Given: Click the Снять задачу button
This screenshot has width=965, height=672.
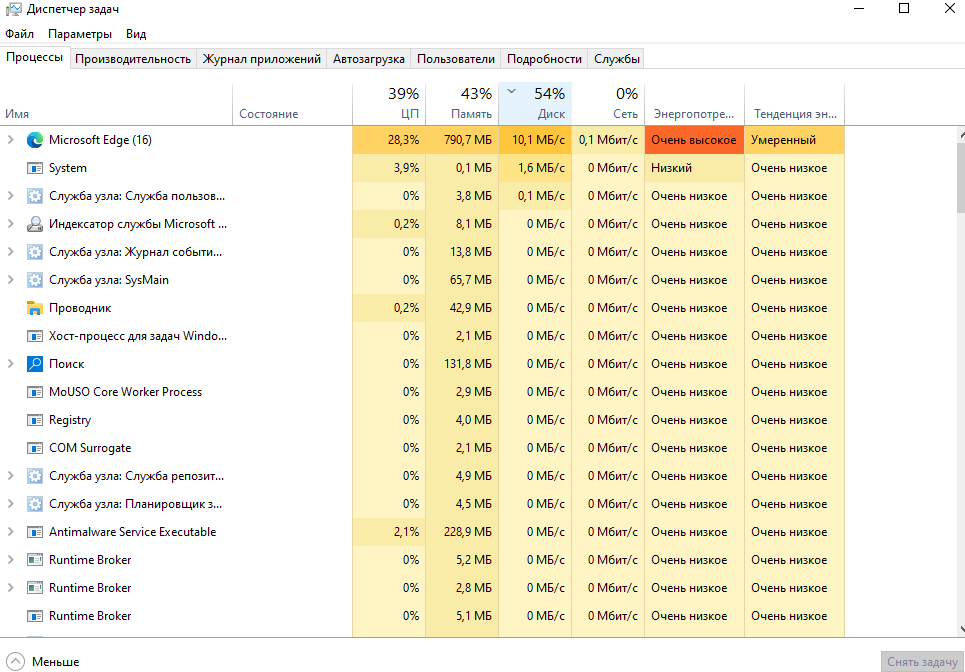Looking at the screenshot, I should point(922,662).
